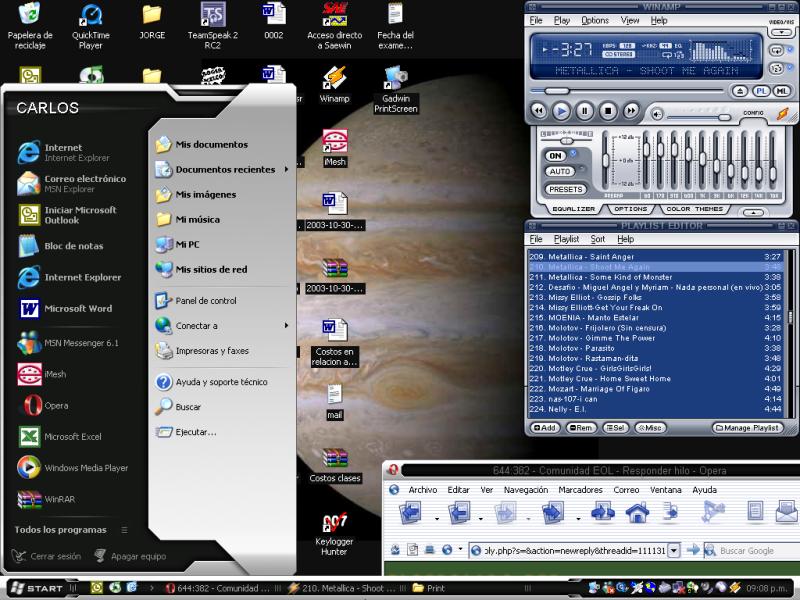Open the Options menu in Winamp

pos(595,20)
